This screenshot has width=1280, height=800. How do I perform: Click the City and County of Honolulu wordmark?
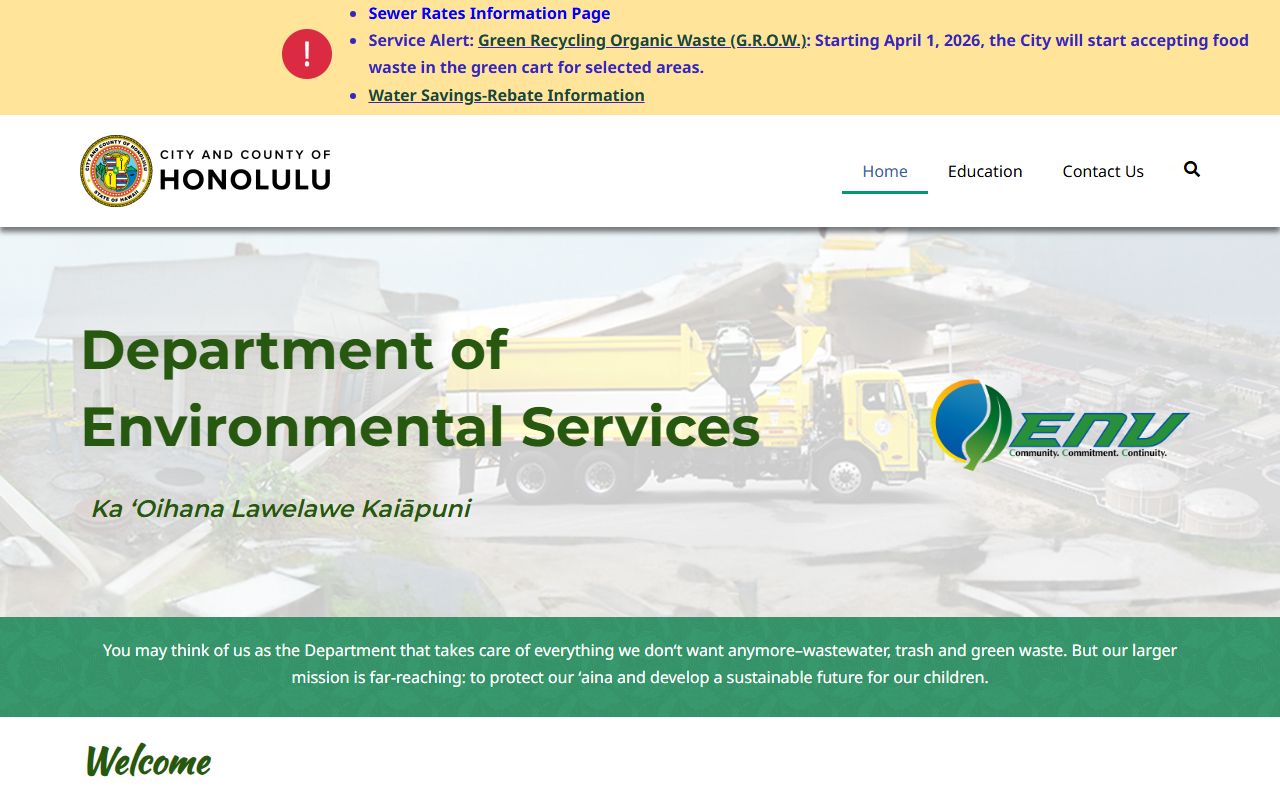point(245,171)
